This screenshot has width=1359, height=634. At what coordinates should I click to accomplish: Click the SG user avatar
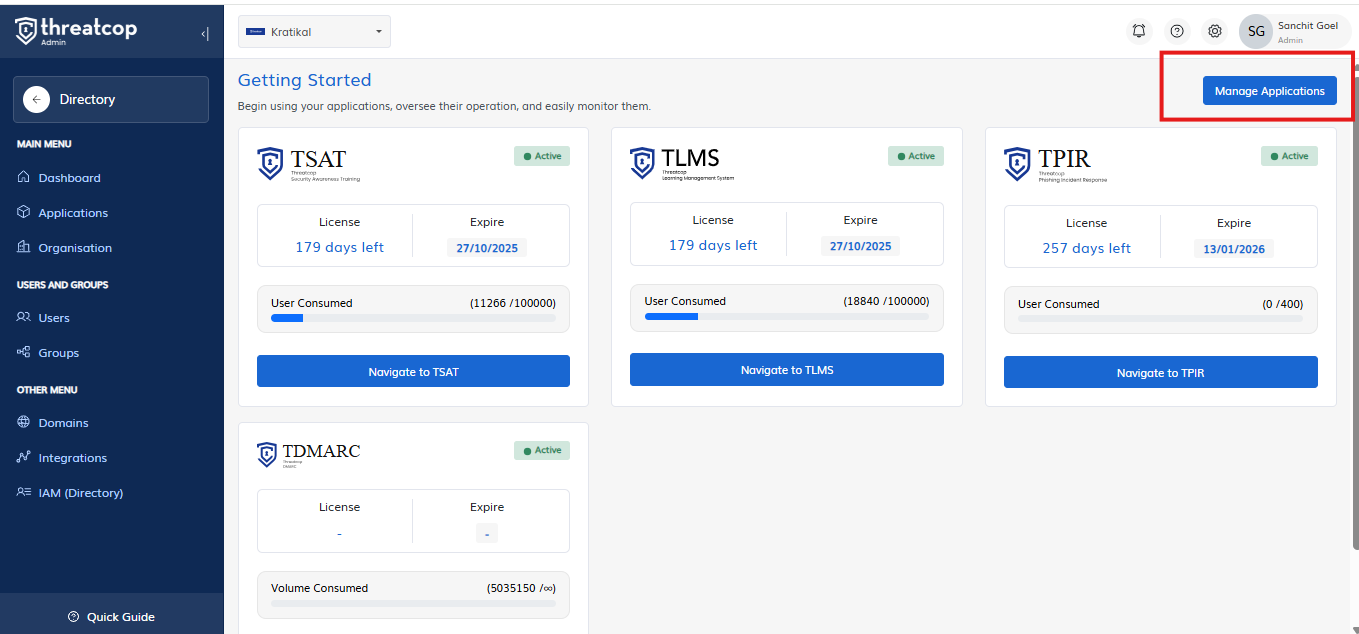(1256, 31)
